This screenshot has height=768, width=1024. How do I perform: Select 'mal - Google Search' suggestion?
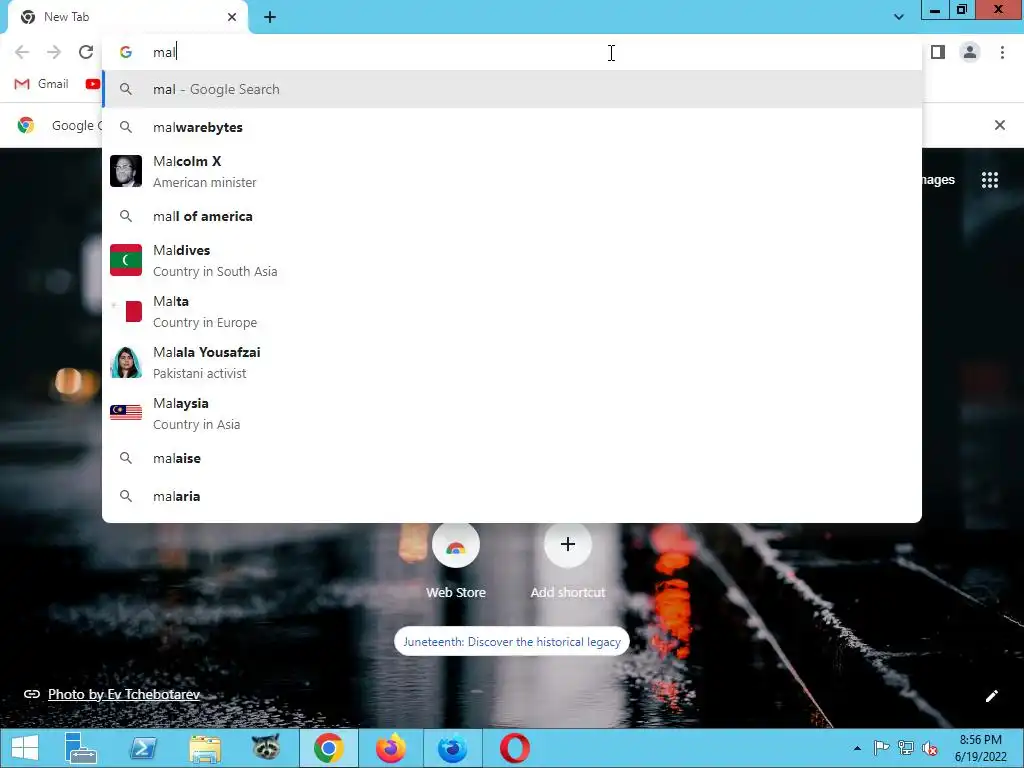coord(512,89)
